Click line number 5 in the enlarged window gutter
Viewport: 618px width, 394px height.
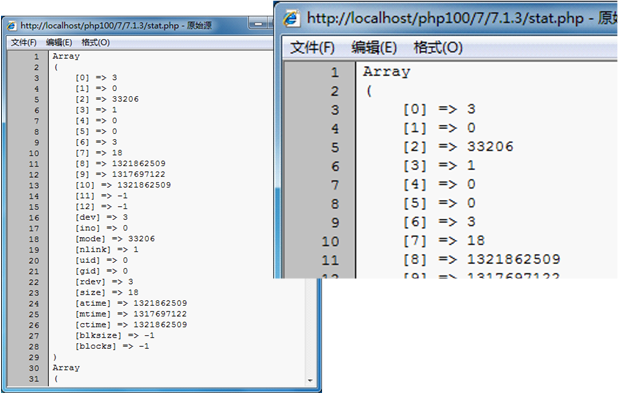(335, 148)
